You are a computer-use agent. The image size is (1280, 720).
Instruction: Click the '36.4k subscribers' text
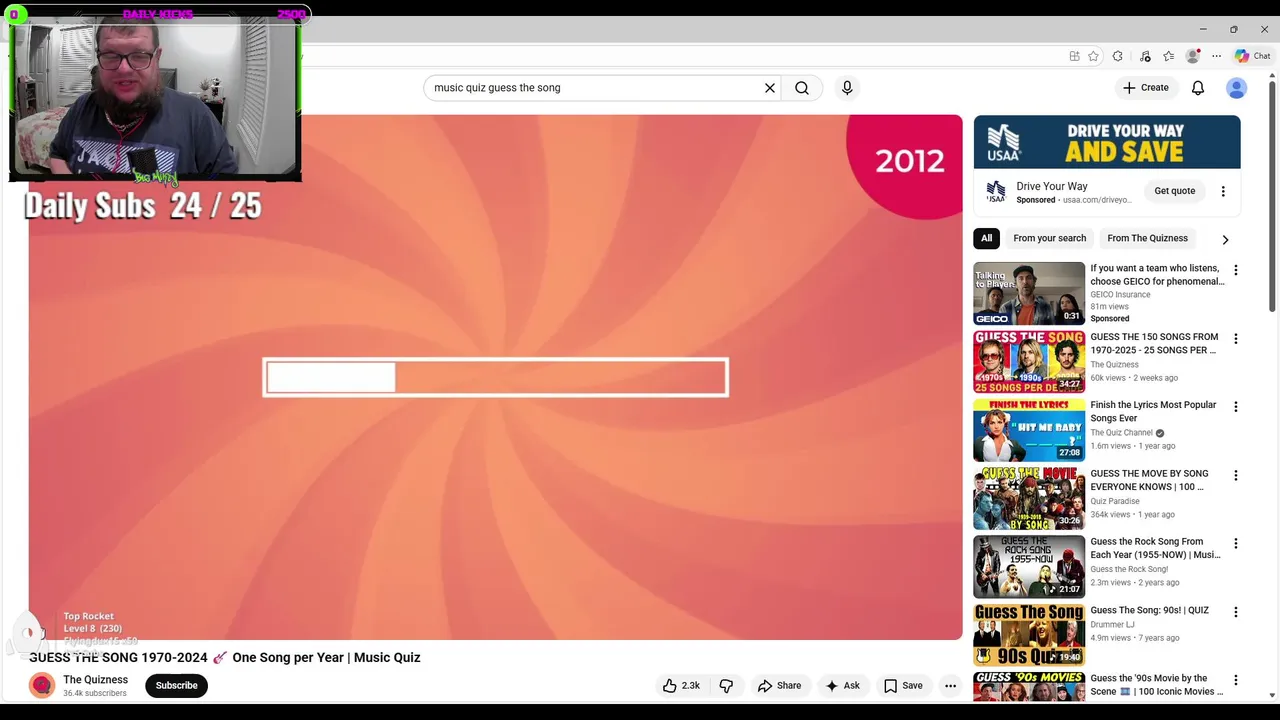tap(95, 693)
